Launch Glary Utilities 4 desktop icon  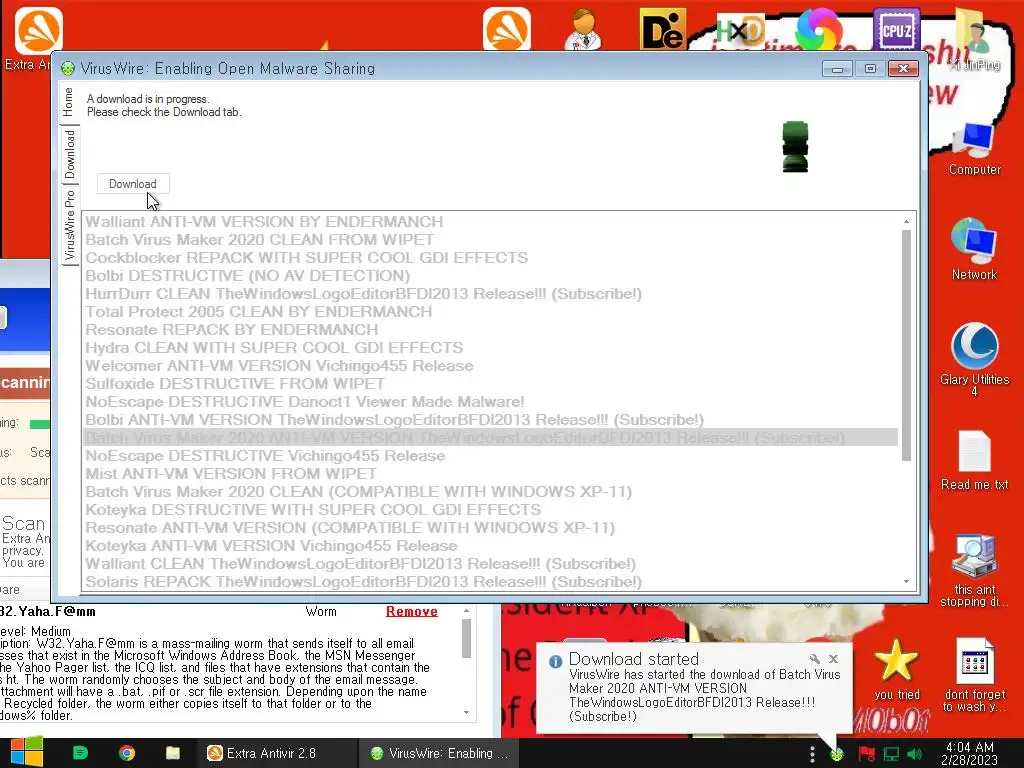(x=974, y=359)
